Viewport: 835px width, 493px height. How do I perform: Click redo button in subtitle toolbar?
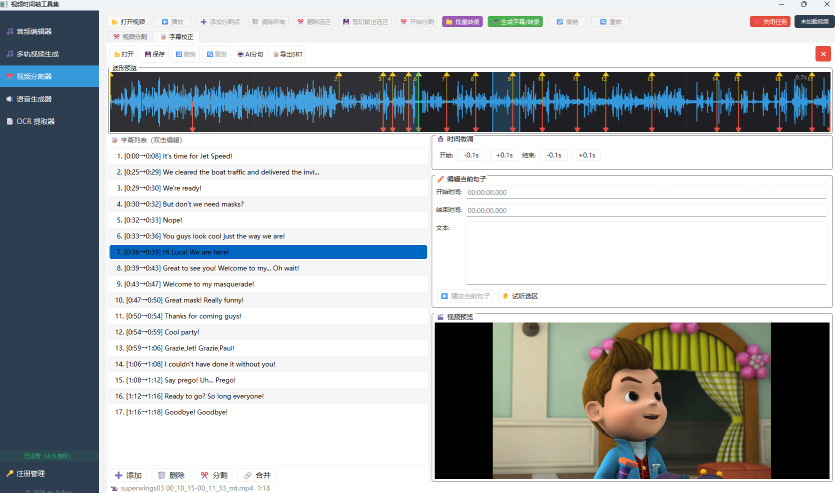pyautogui.click(x=216, y=54)
